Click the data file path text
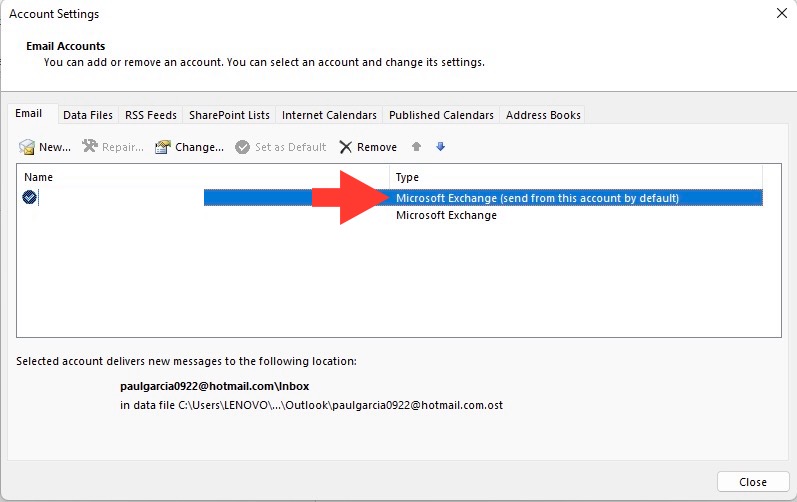797x502 pixels. point(311,405)
